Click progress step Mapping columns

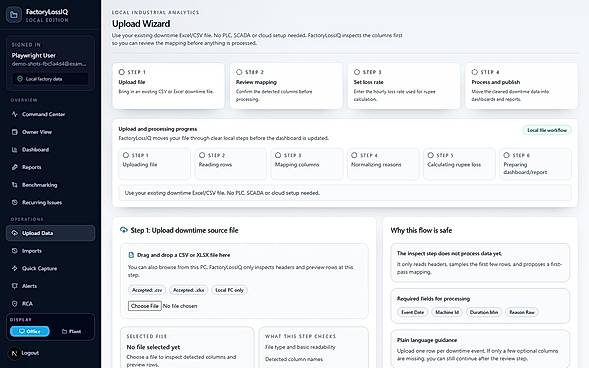(x=307, y=164)
